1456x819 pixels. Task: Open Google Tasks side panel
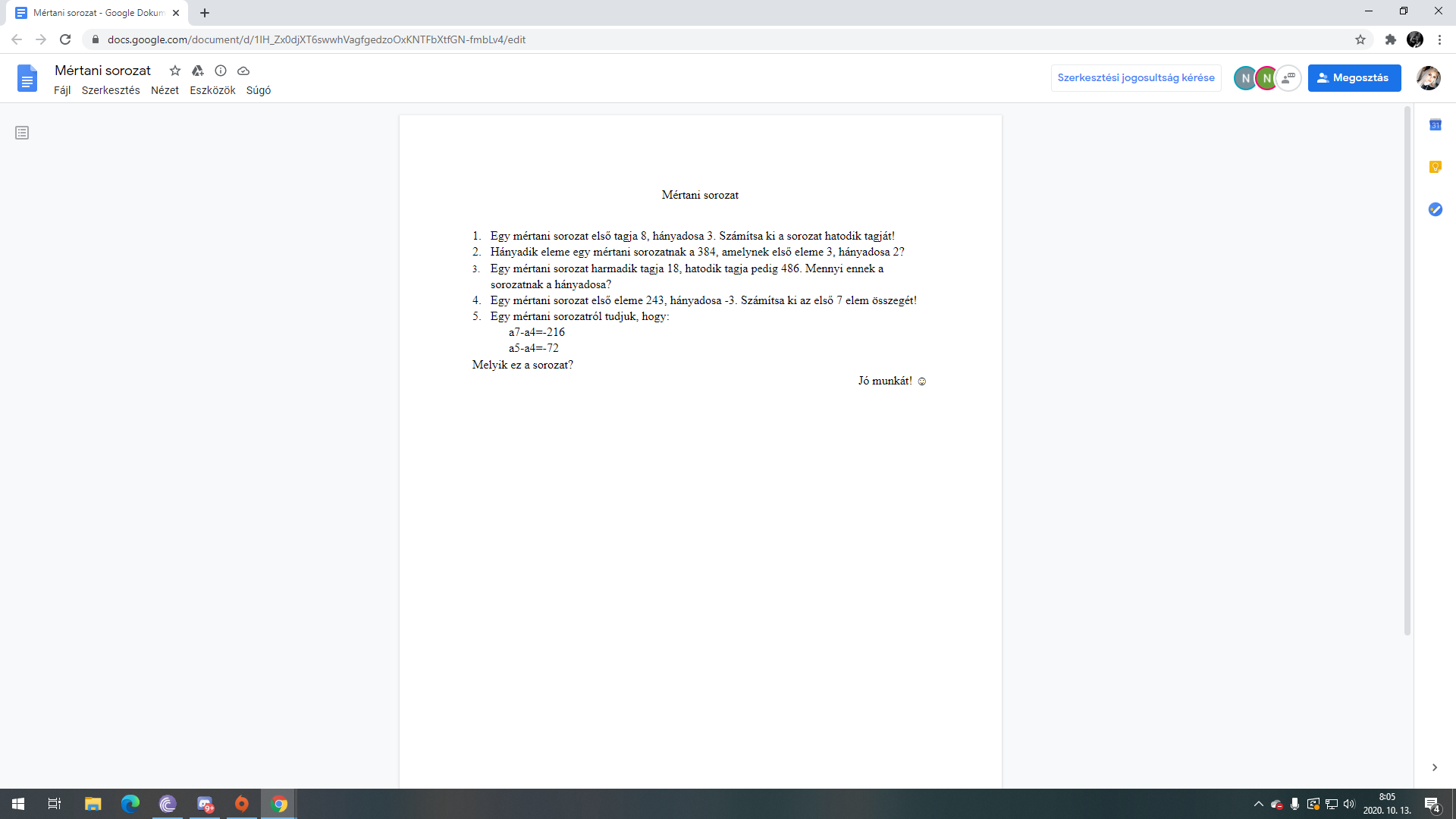click(x=1435, y=209)
